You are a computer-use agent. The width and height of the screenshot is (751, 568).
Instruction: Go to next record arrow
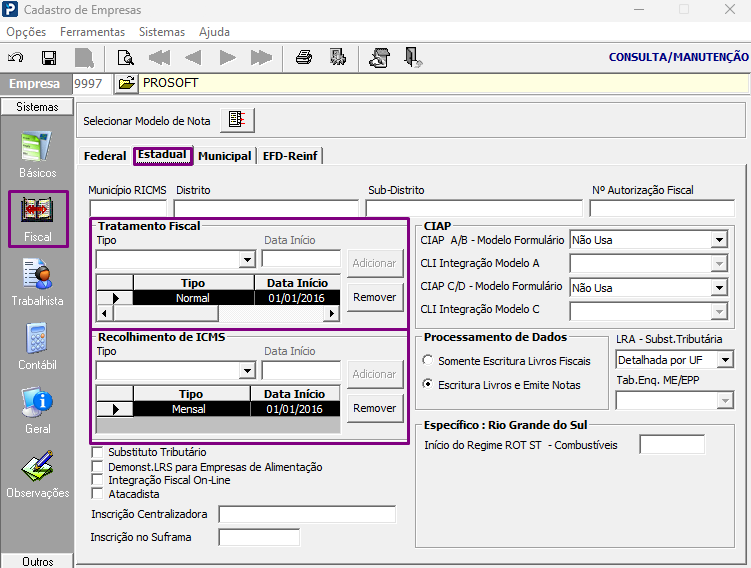tap(228, 58)
